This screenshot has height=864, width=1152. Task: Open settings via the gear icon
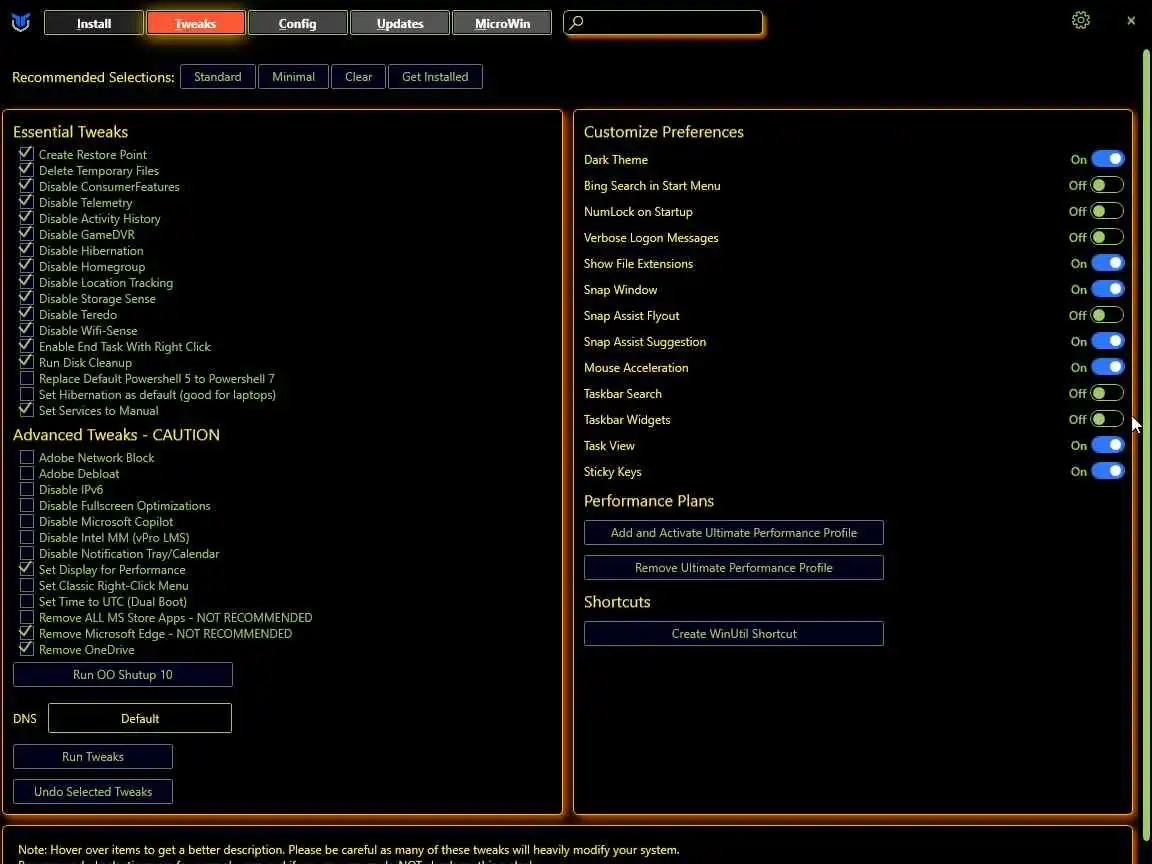click(x=1080, y=21)
